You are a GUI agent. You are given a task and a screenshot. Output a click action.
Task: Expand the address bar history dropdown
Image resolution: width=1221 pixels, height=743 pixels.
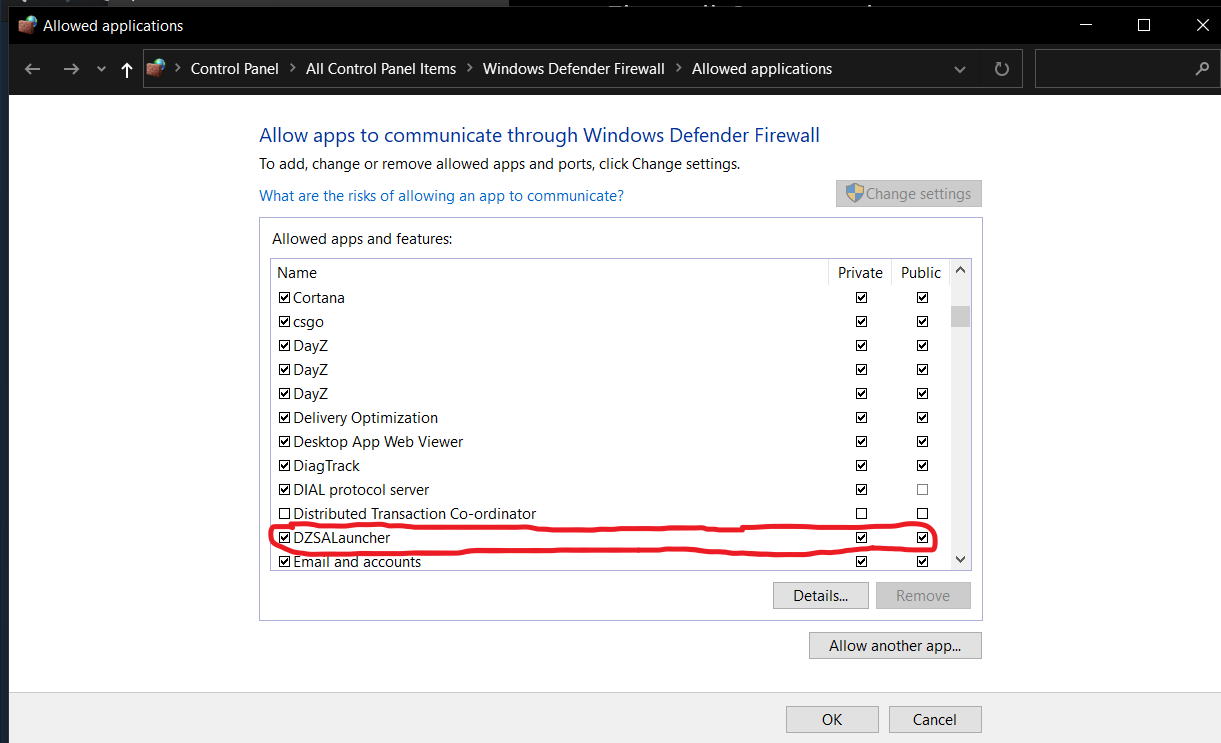coord(960,69)
